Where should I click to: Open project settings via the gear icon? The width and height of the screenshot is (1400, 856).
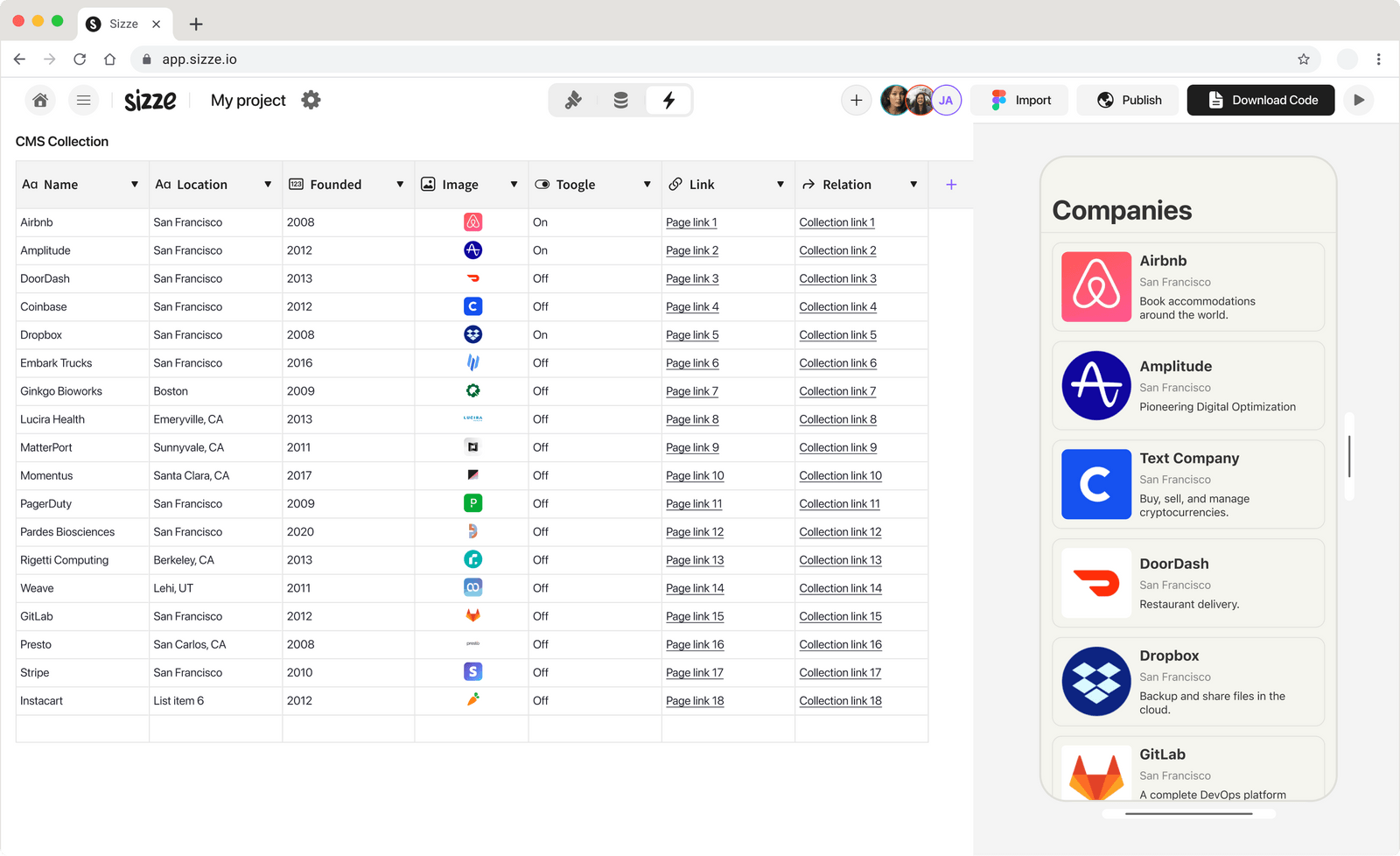(x=311, y=100)
